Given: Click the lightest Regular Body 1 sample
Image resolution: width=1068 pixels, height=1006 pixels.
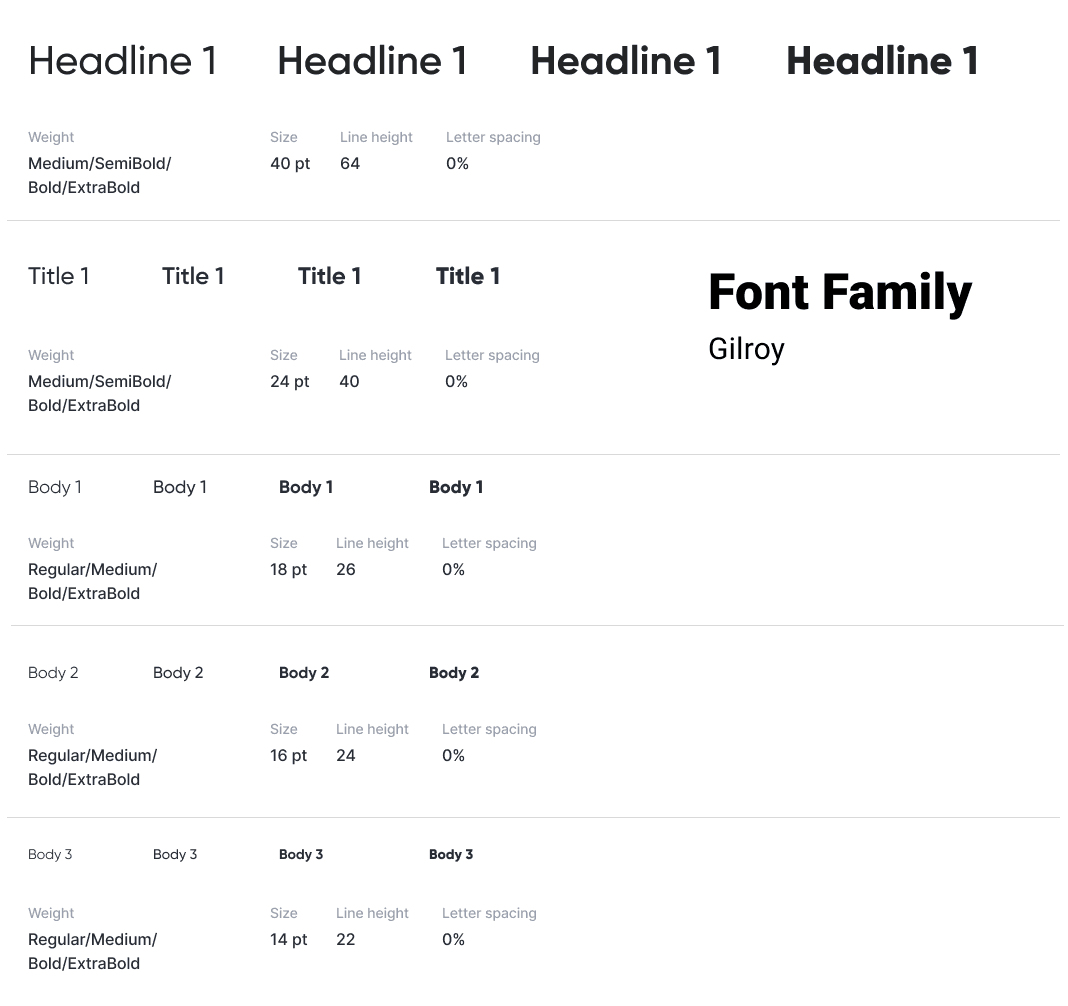Looking at the screenshot, I should point(55,487).
